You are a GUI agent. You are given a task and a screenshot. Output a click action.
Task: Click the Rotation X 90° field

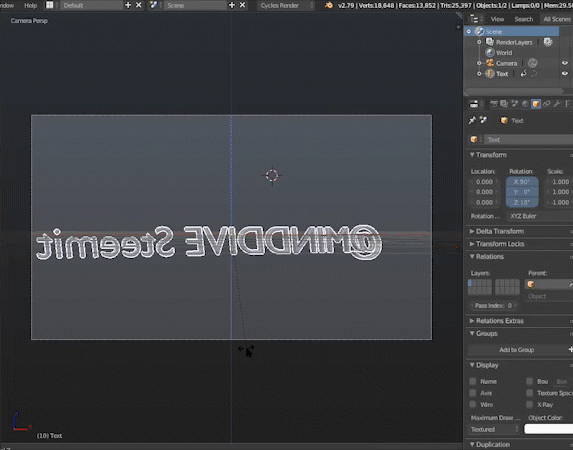click(522, 182)
